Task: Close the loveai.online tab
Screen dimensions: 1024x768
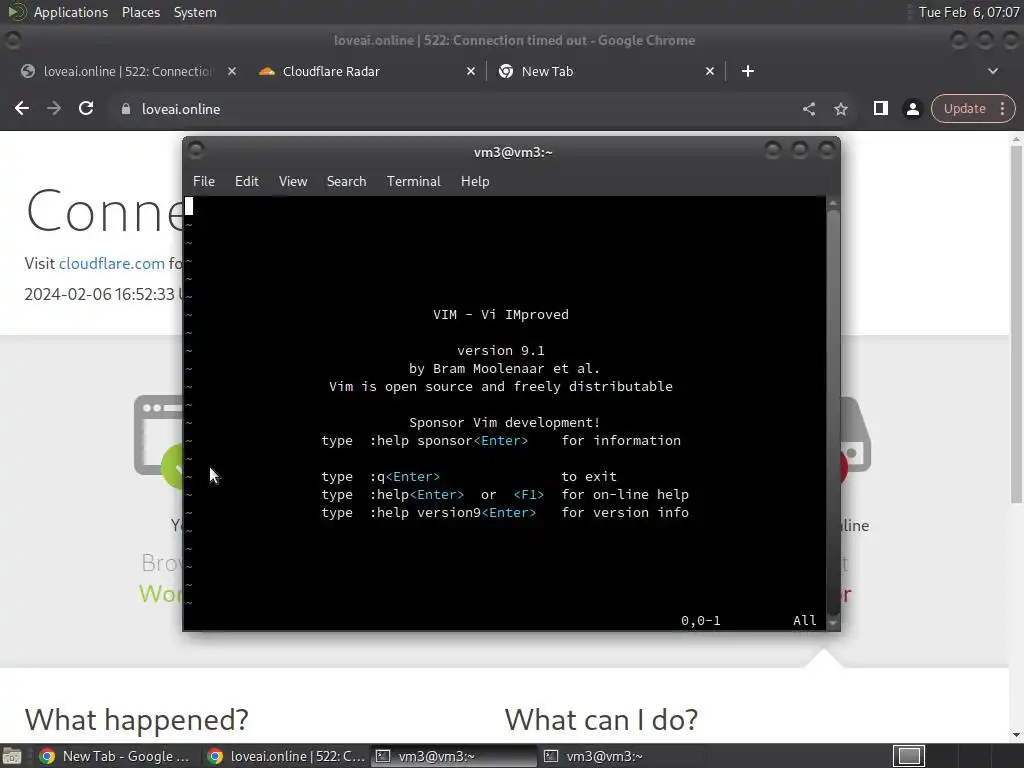Action: coord(232,71)
